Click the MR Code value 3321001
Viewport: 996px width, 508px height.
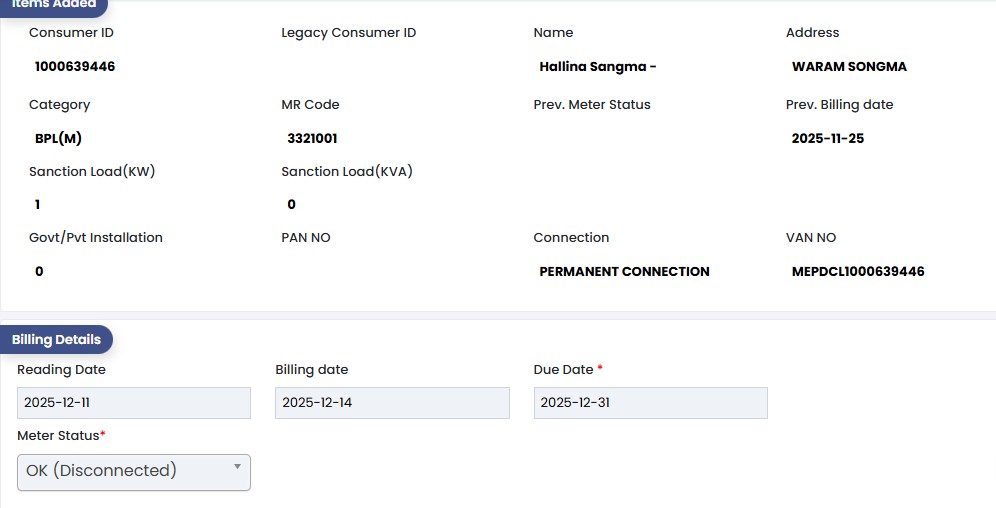(x=312, y=139)
